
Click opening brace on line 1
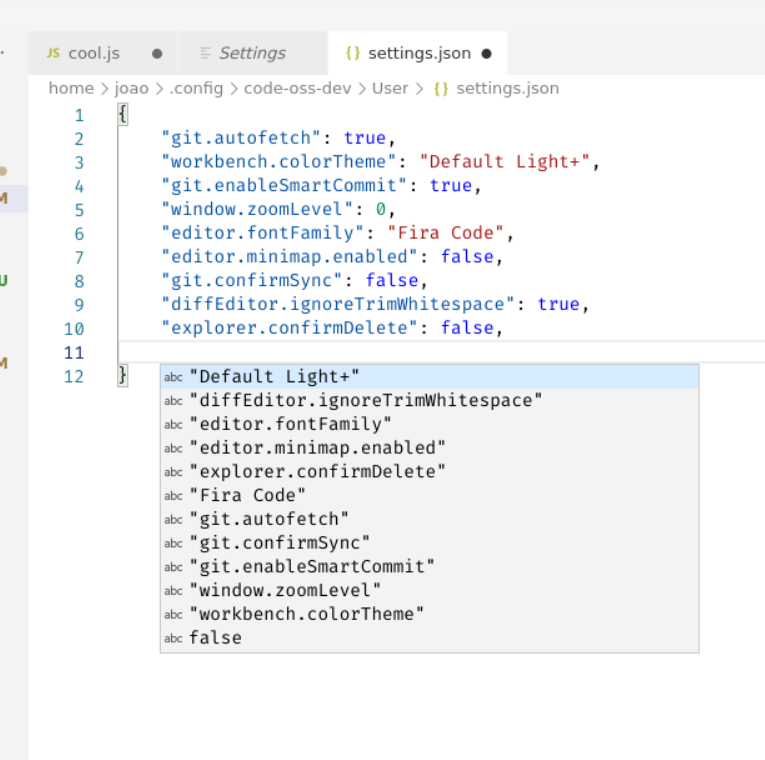pyautogui.click(x=122, y=115)
